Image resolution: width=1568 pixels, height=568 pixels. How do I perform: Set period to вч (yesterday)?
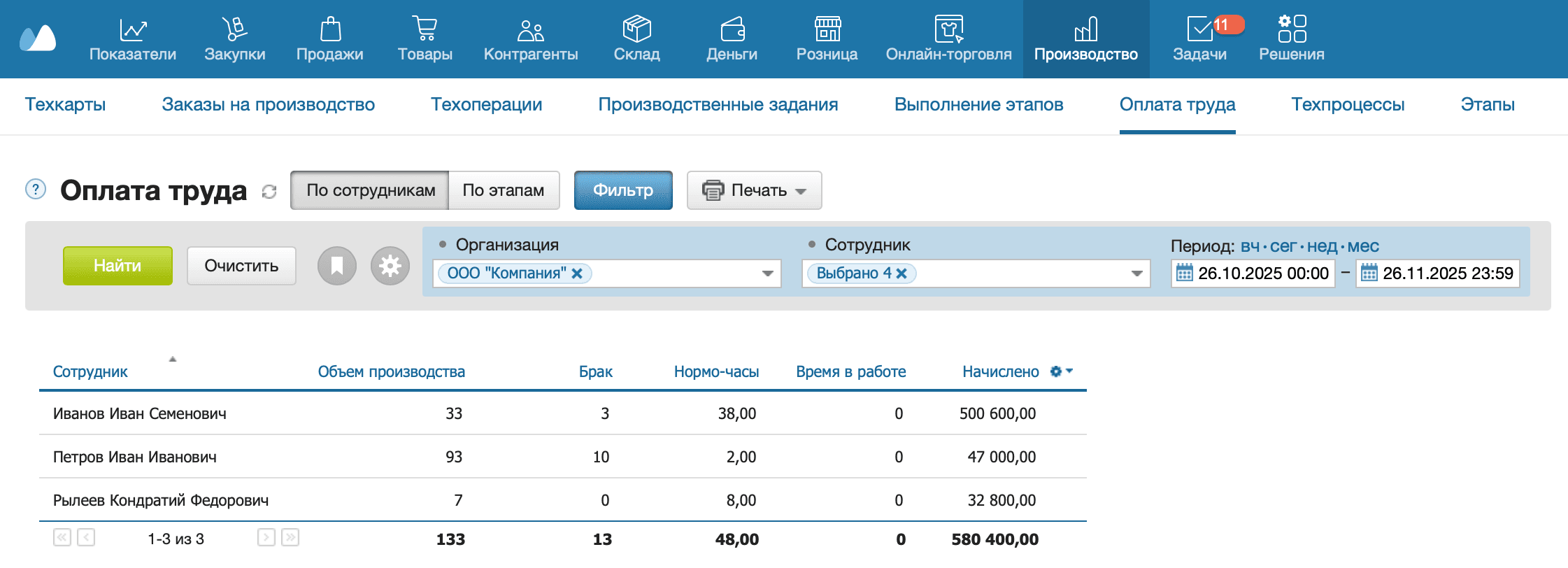coord(1250,246)
